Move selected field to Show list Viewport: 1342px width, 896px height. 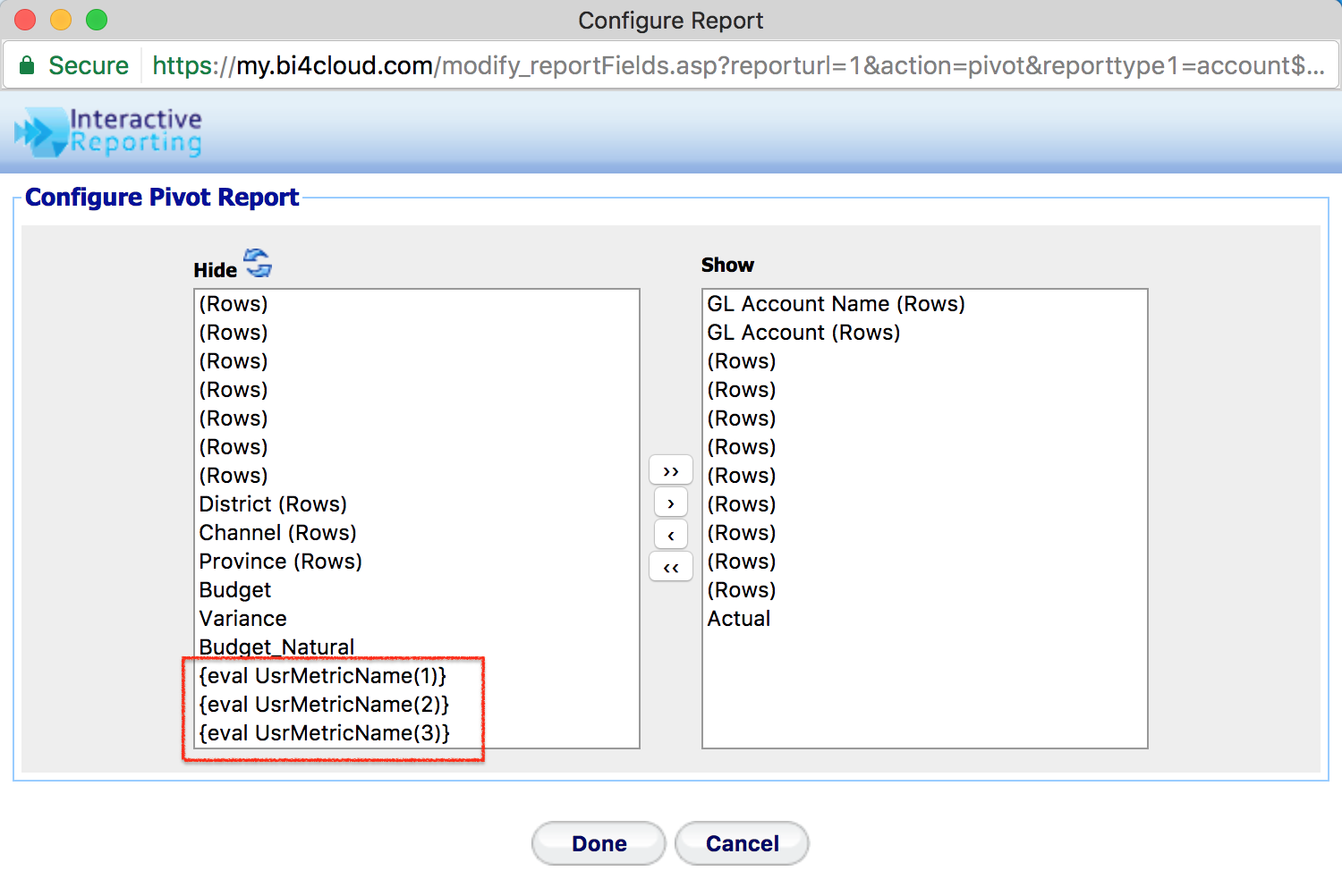pos(671,503)
